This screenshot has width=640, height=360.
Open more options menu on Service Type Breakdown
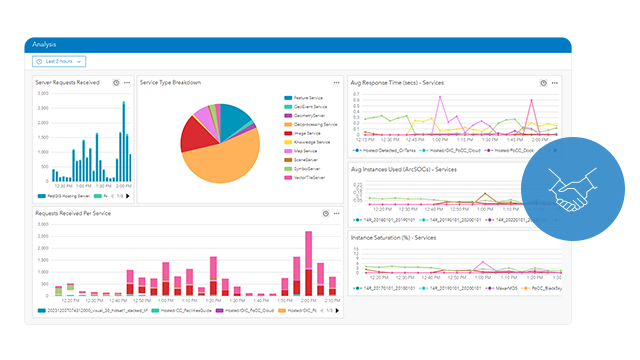[336, 82]
